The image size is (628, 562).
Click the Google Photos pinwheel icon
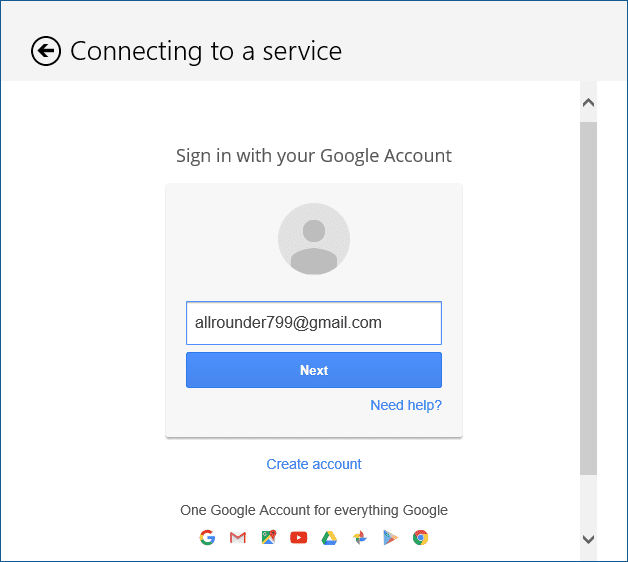tap(360, 538)
